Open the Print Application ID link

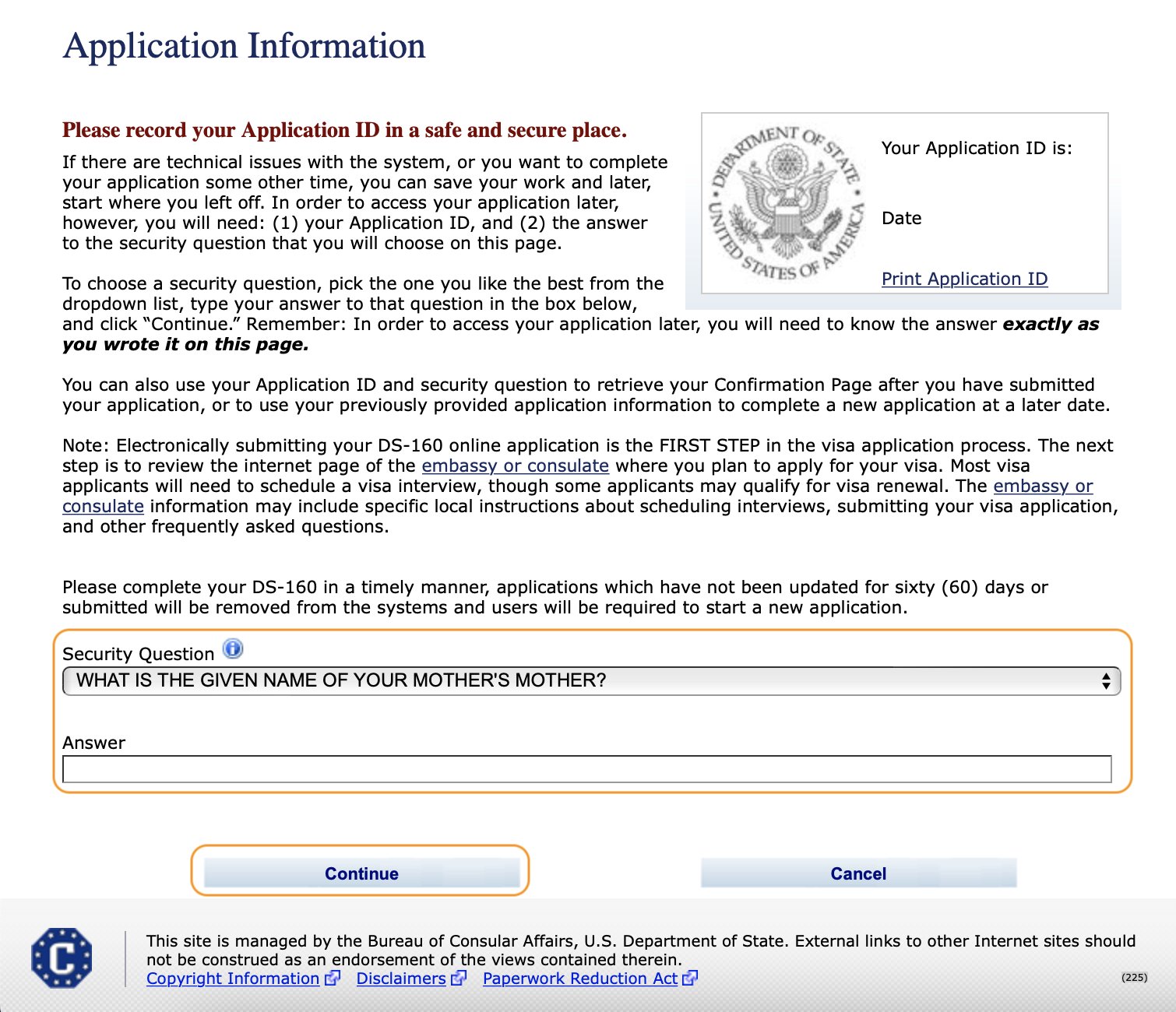pyautogui.click(x=964, y=279)
